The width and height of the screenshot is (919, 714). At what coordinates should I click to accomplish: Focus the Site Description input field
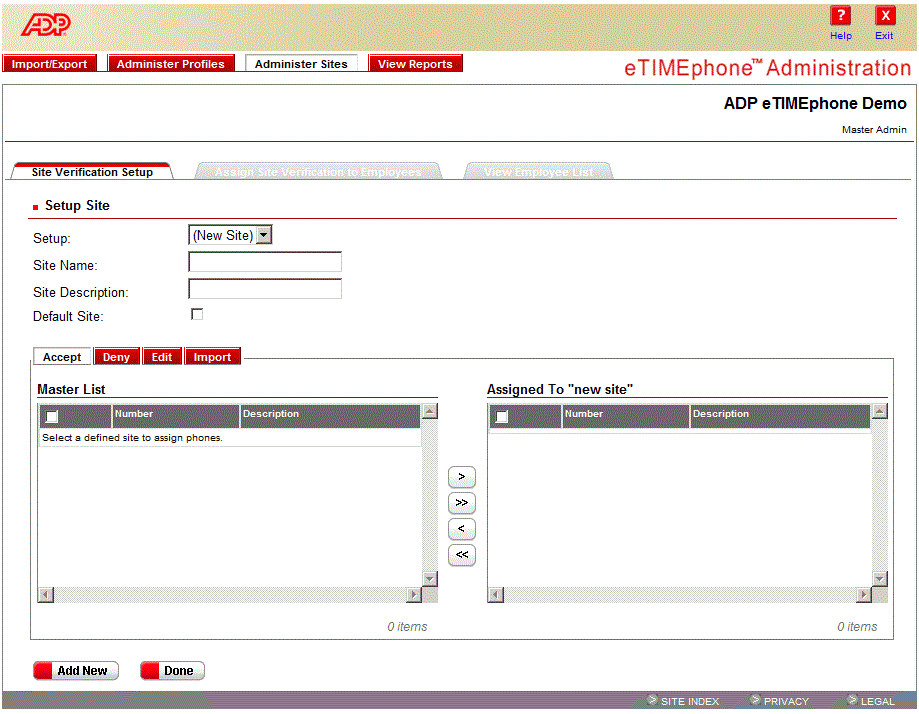point(265,289)
